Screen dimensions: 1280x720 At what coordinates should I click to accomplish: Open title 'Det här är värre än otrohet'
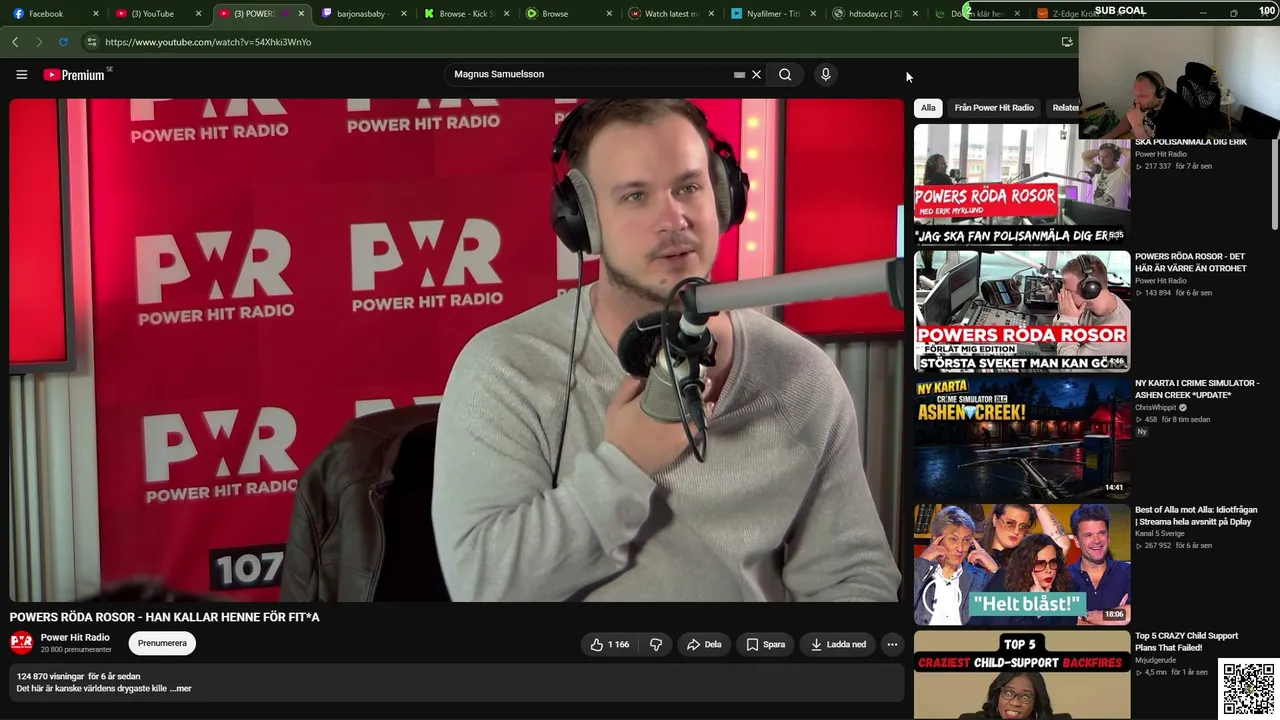coord(1191,263)
